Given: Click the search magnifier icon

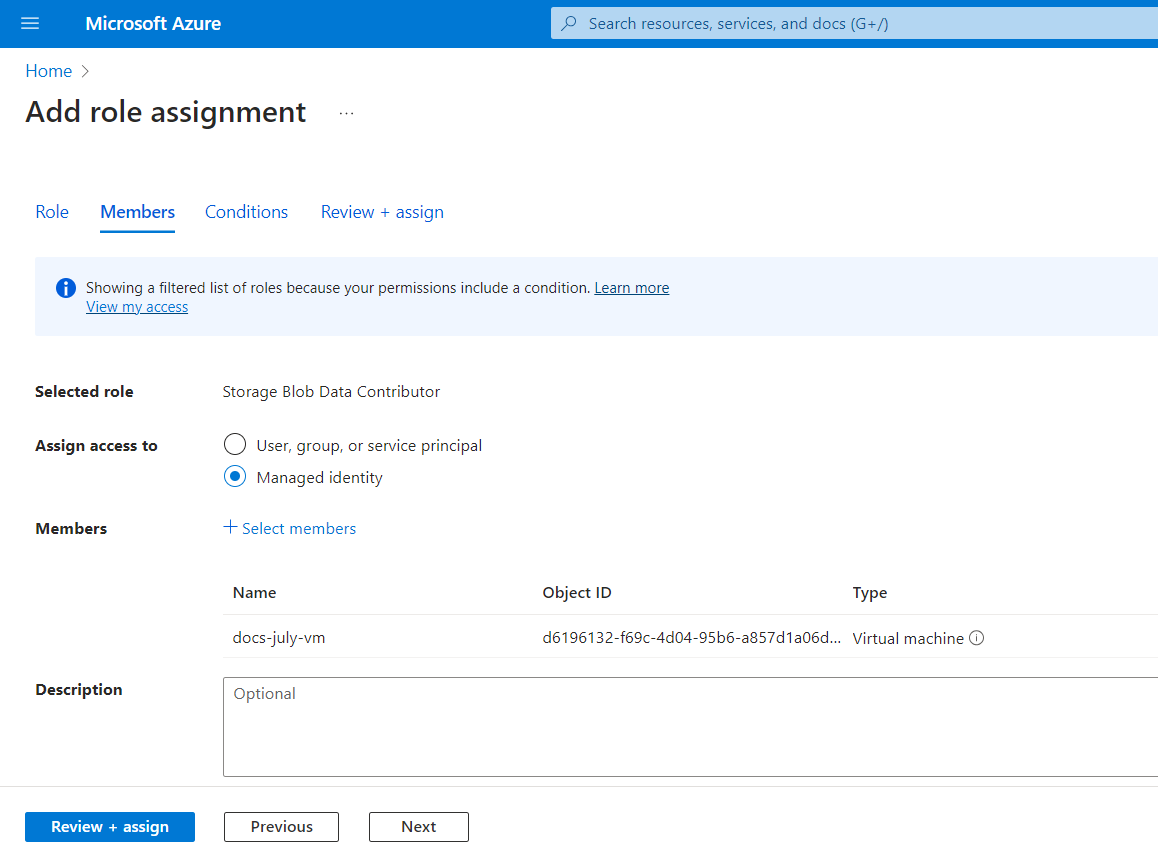Looking at the screenshot, I should (x=569, y=24).
